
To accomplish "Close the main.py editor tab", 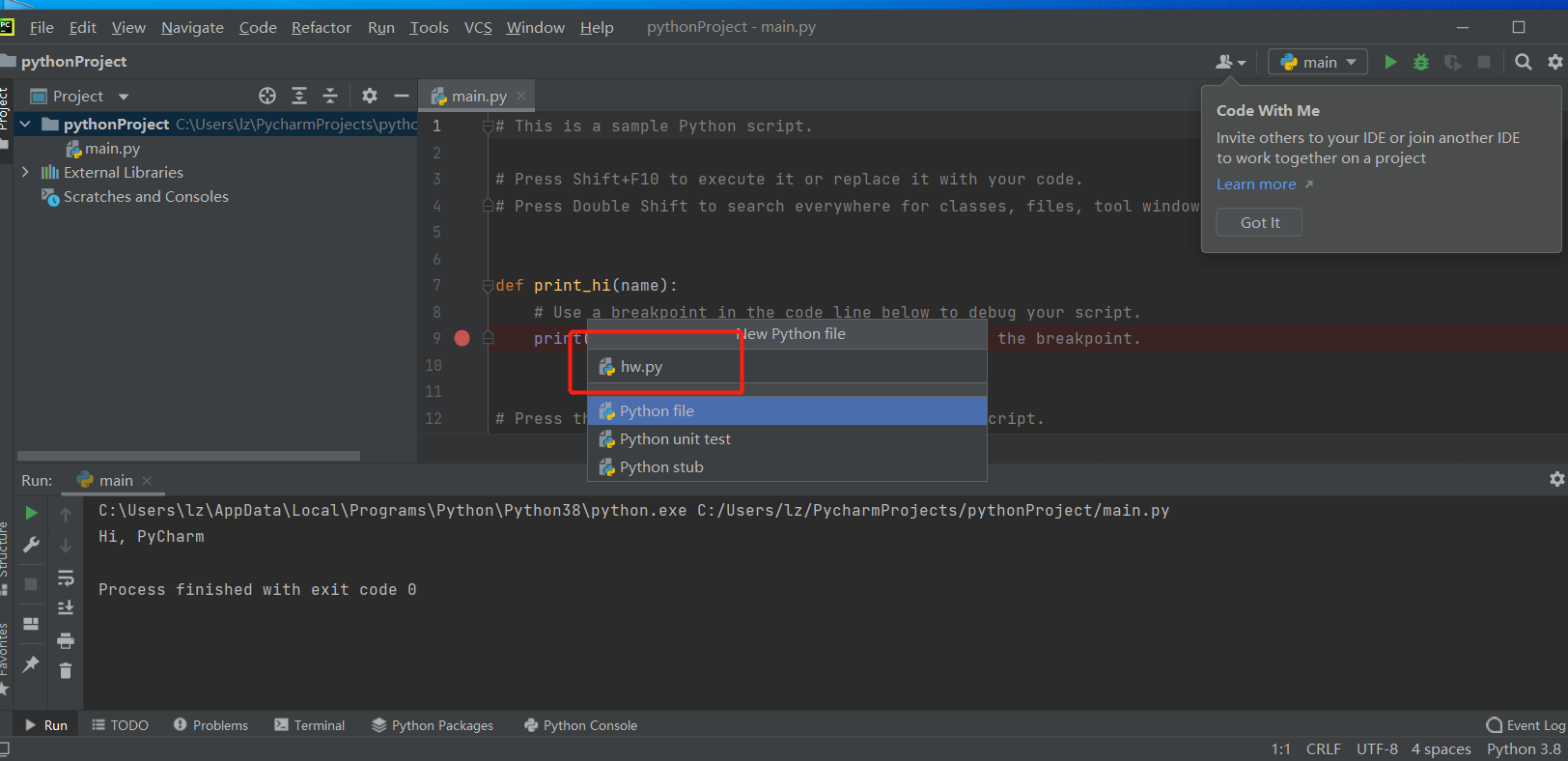I will (x=521, y=96).
